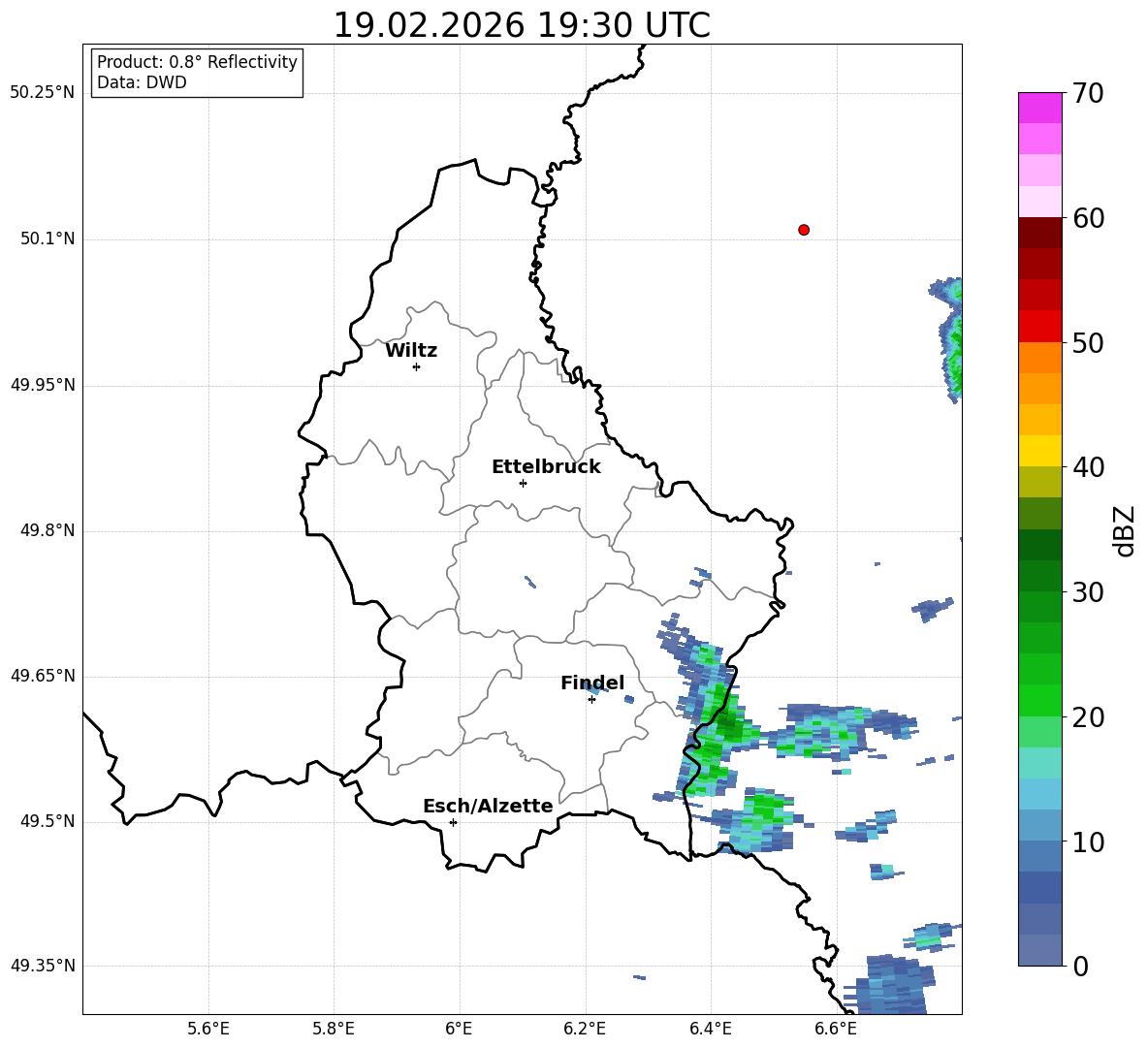Image resolution: width=1148 pixels, height=1048 pixels.
Task: Click the 60 tick label on colorbar
Action: pos(1088,218)
